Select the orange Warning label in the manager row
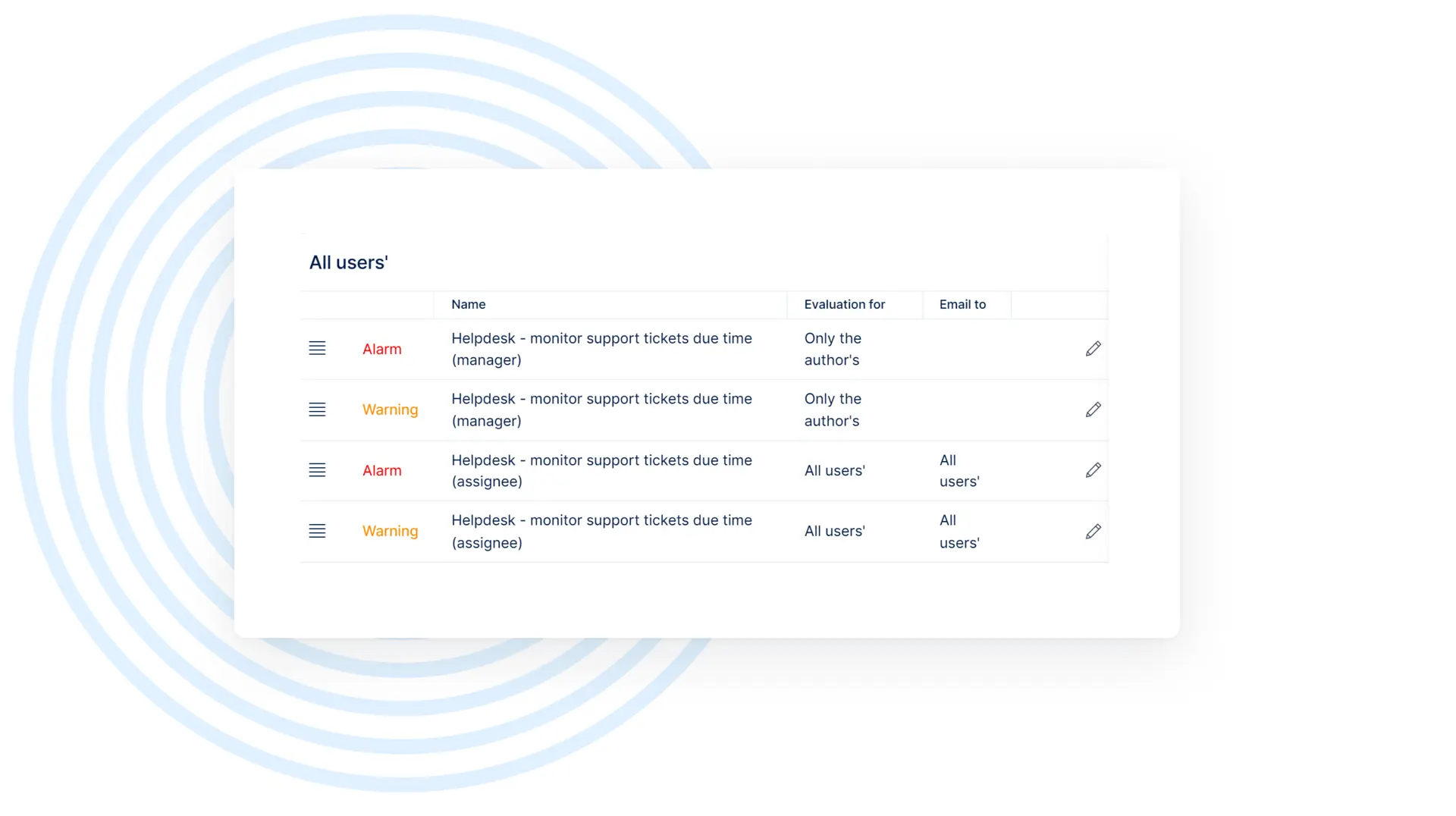 (390, 410)
